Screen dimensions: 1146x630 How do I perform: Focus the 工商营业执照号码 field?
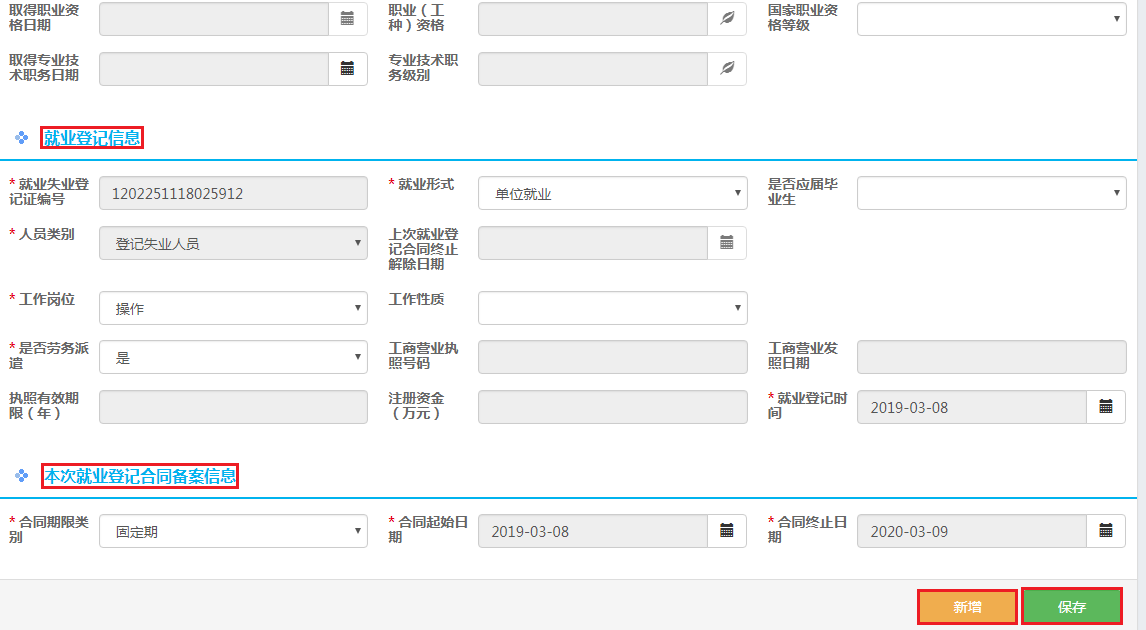(612, 357)
